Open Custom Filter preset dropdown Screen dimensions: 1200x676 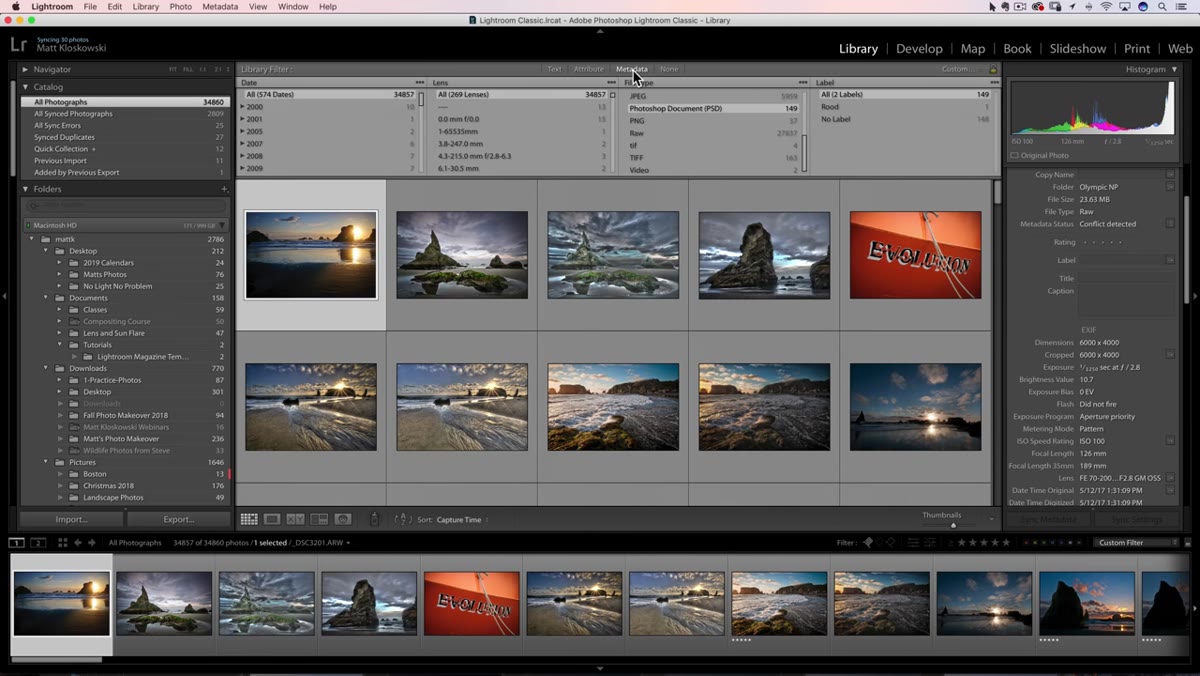coord(1134,543)
